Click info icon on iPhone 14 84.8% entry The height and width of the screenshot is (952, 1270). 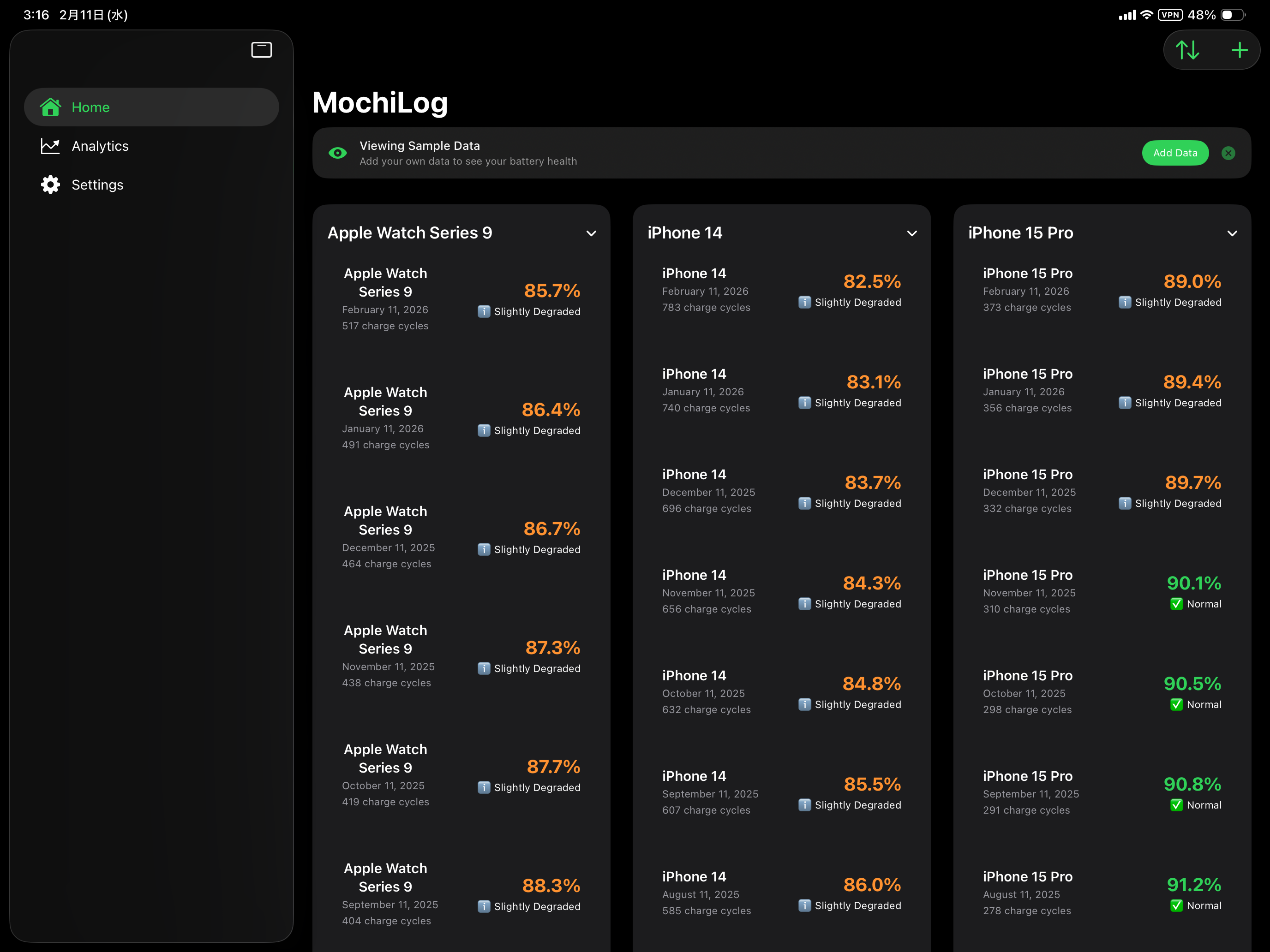805,704
